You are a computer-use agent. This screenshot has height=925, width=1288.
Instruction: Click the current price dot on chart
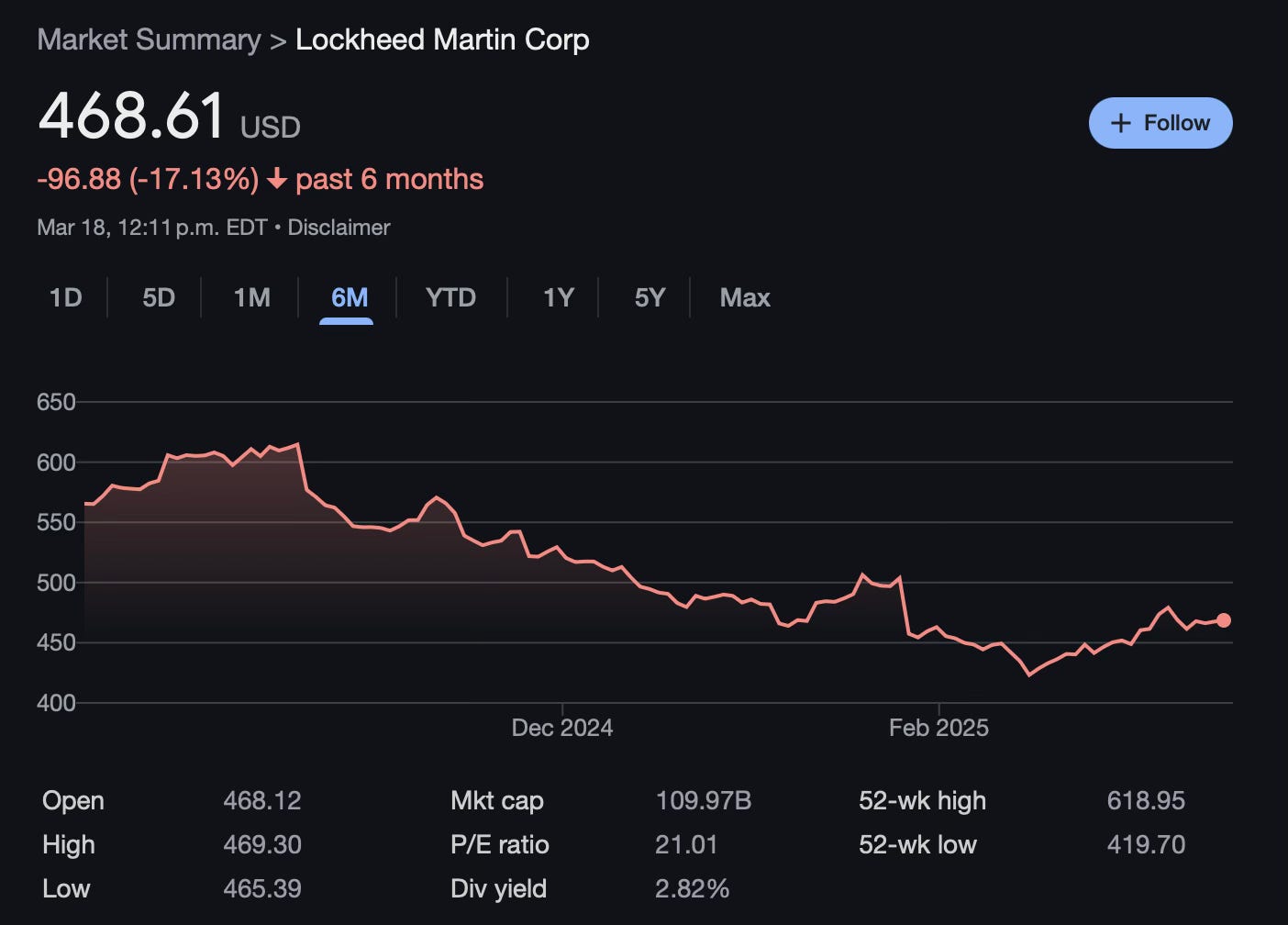pyautogui.click(x=1223, y=620)
